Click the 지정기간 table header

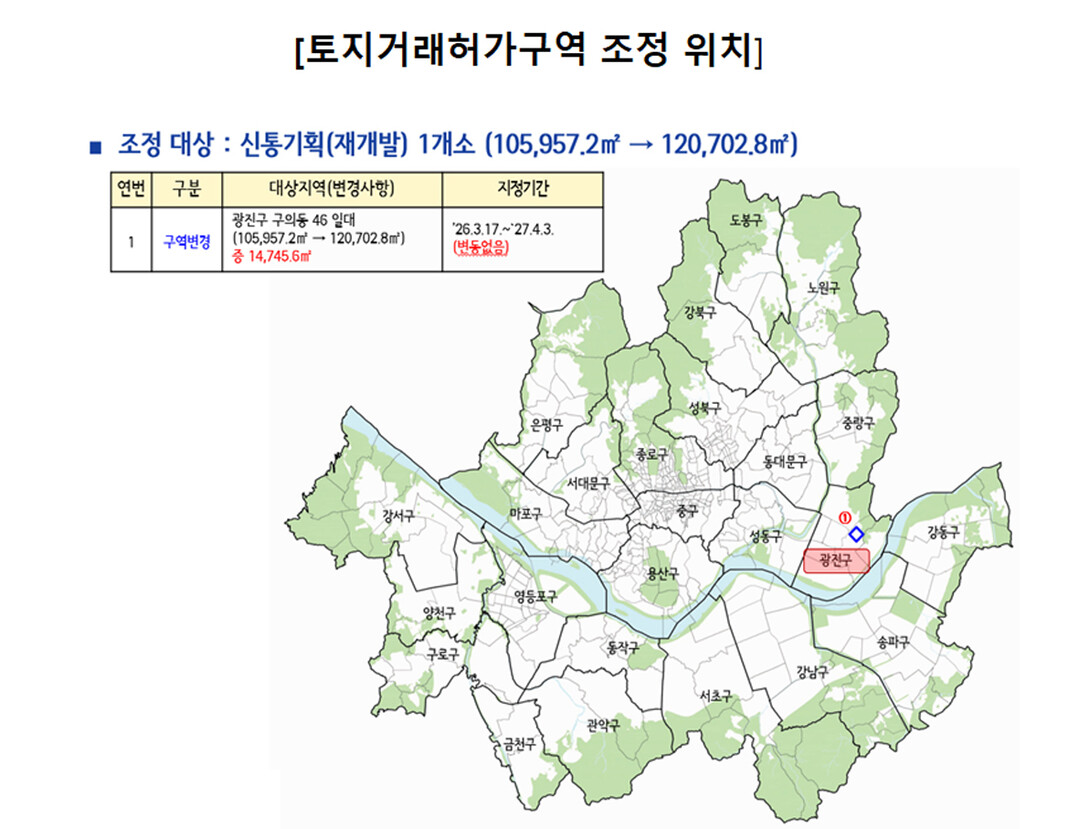[523, 189]
